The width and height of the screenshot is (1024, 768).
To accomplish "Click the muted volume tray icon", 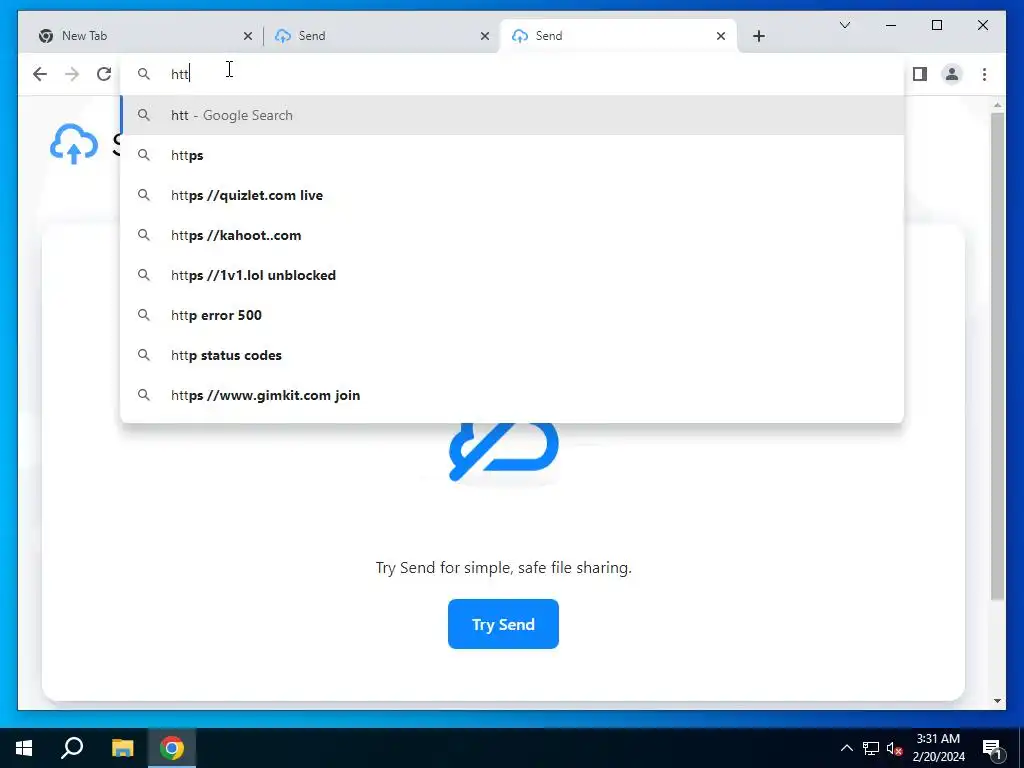I will pos(895,748).
